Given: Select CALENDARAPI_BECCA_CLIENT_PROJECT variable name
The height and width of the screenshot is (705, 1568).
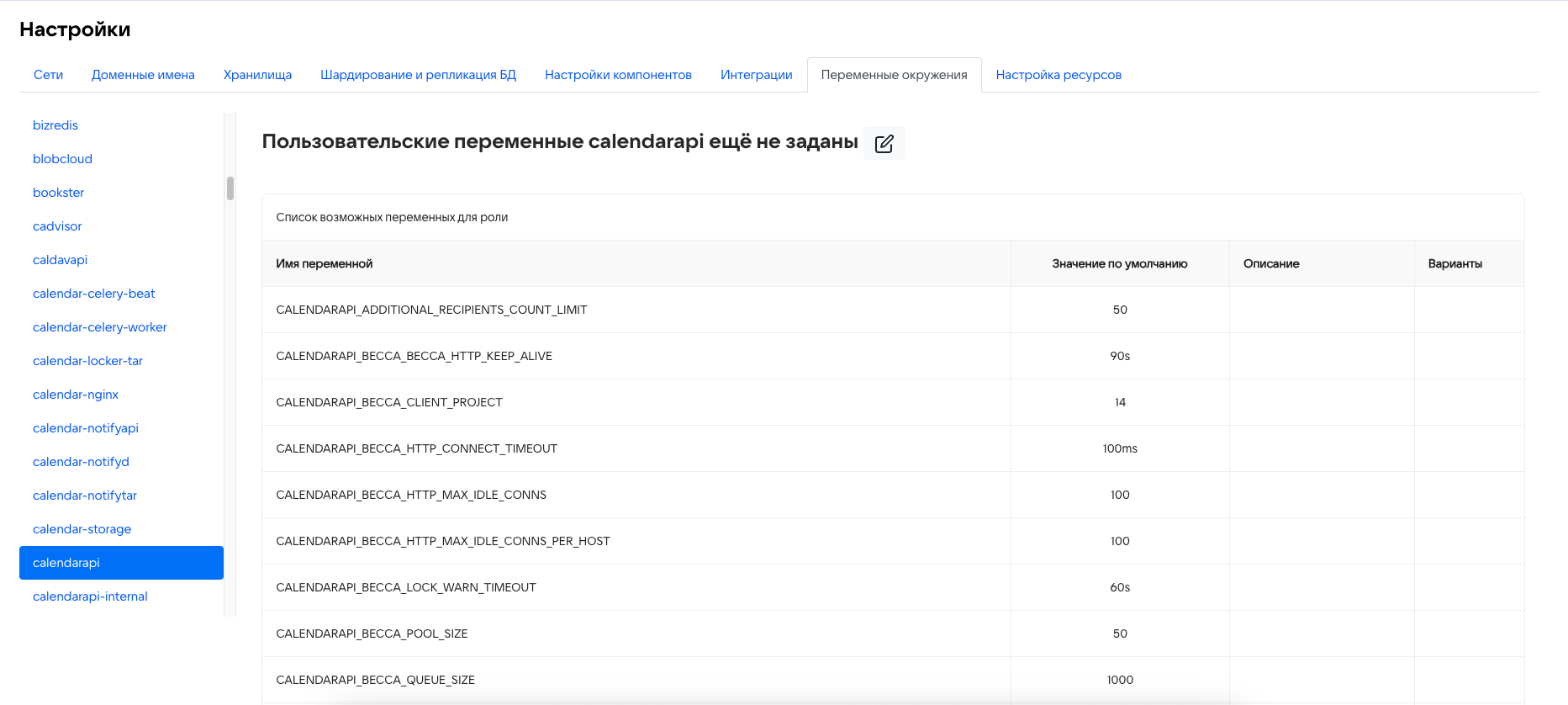Looking at the screenshot, I should 389,403.
